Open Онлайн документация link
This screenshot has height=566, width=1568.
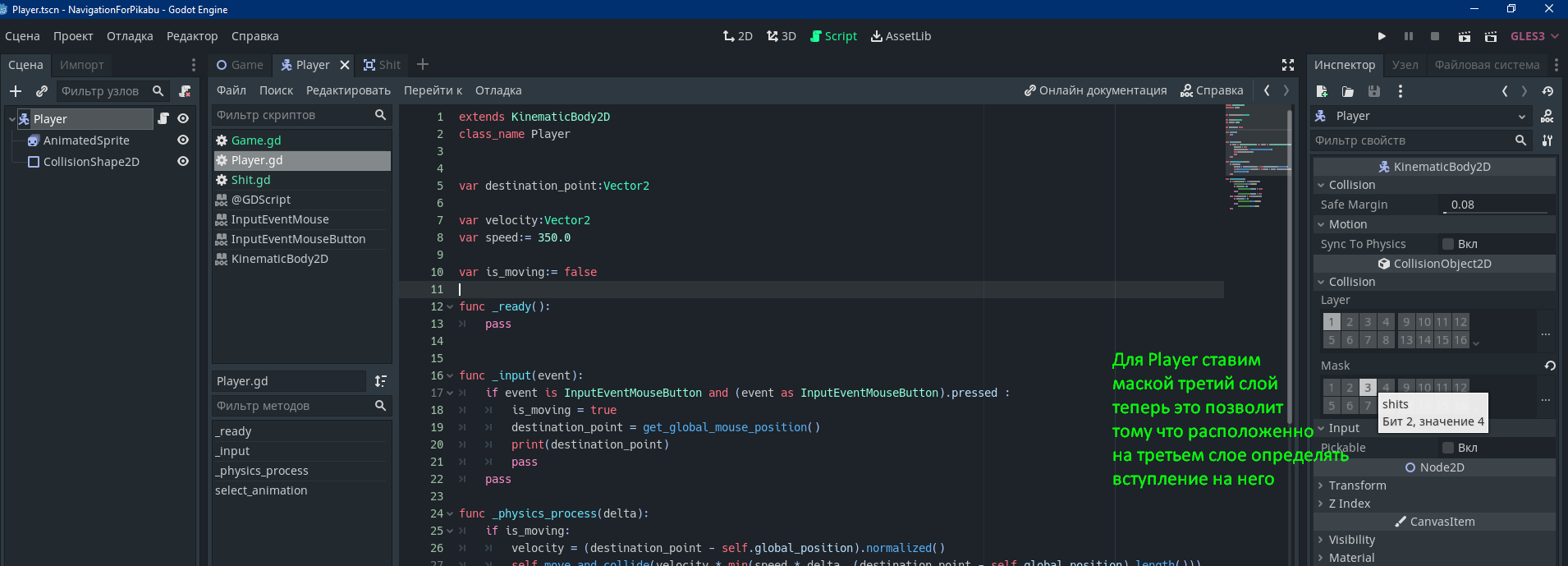click(x=1095, y=90)
